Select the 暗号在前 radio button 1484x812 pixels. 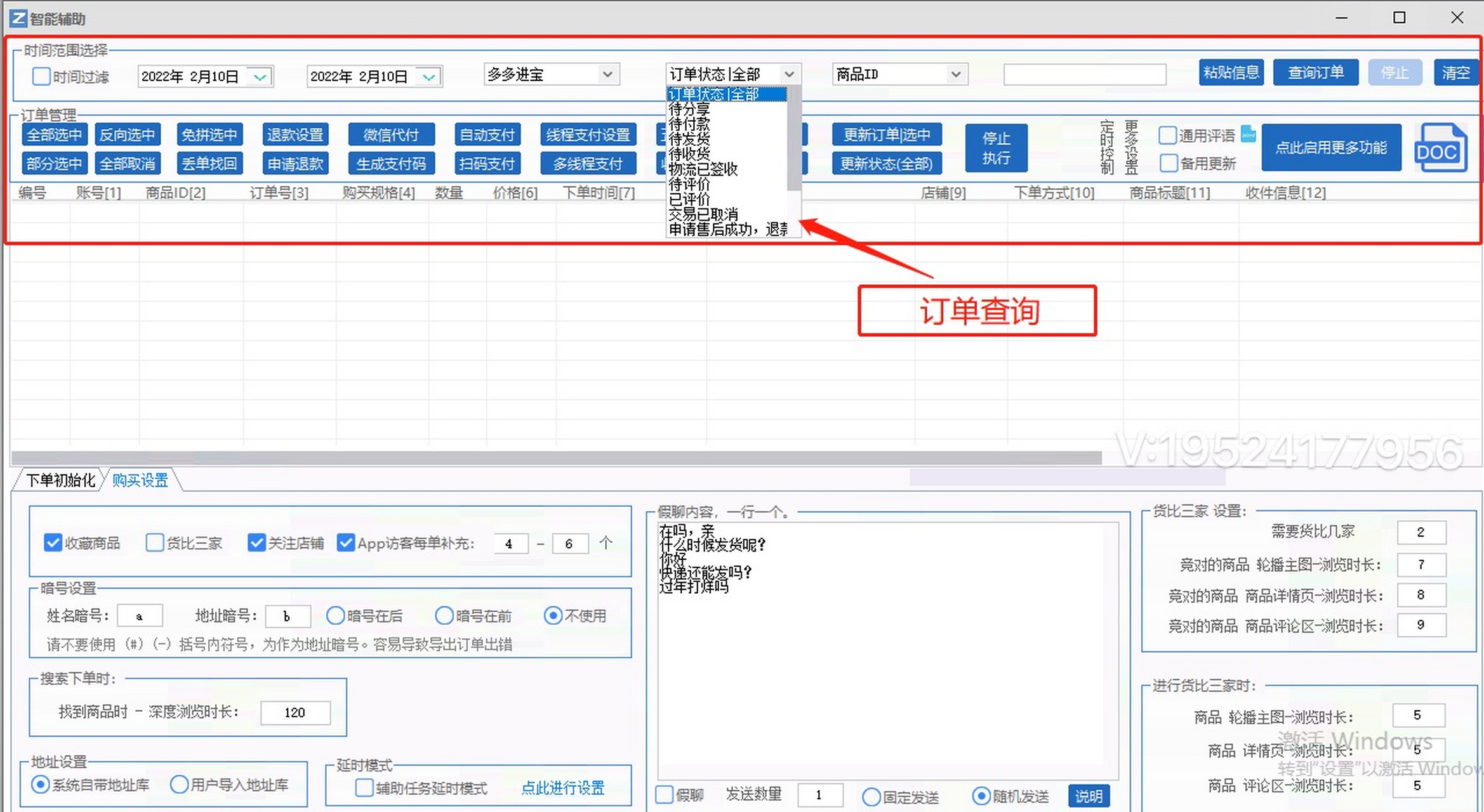pos(444,615)
